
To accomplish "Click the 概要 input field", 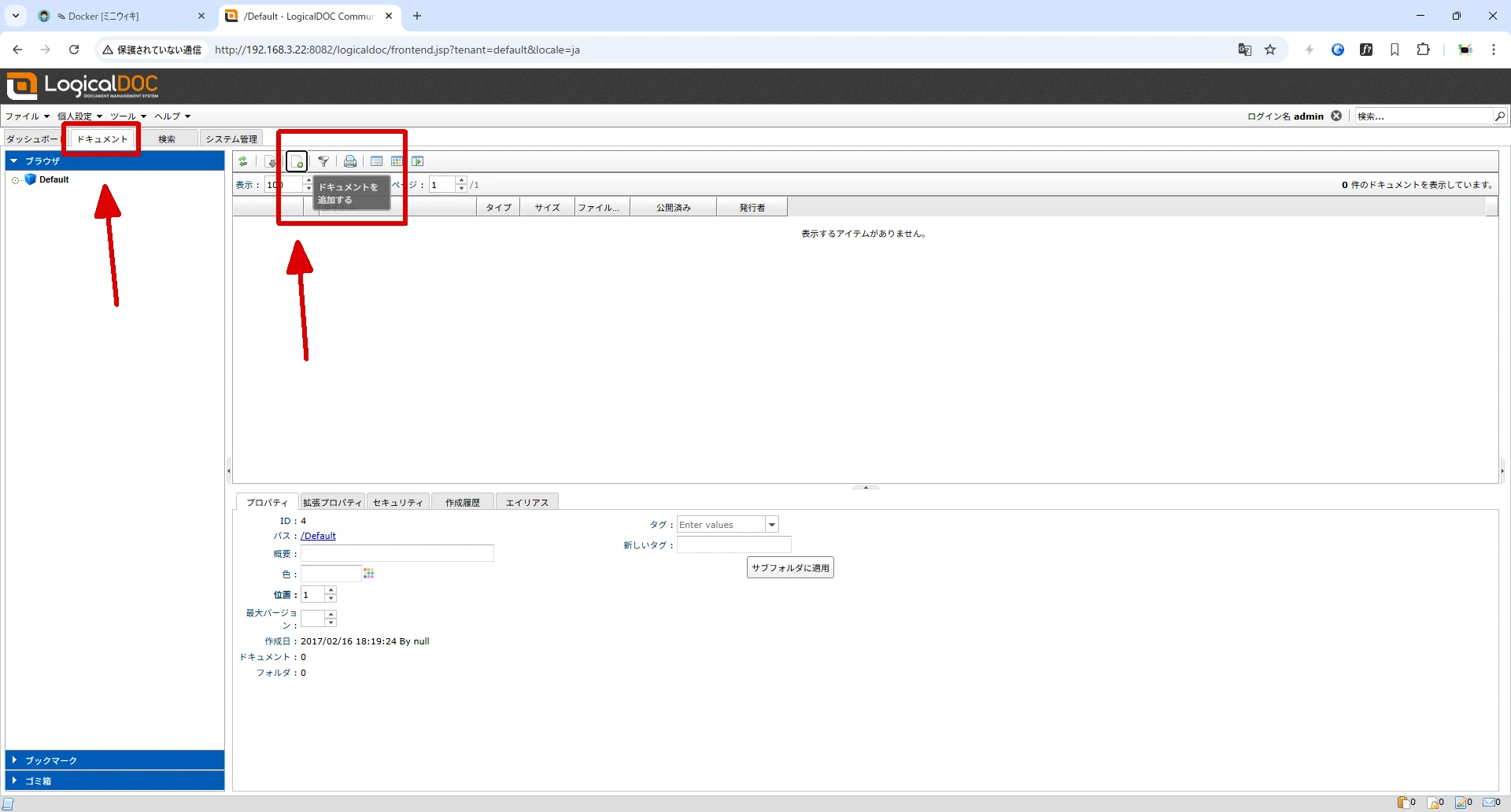I will [397, 554].
